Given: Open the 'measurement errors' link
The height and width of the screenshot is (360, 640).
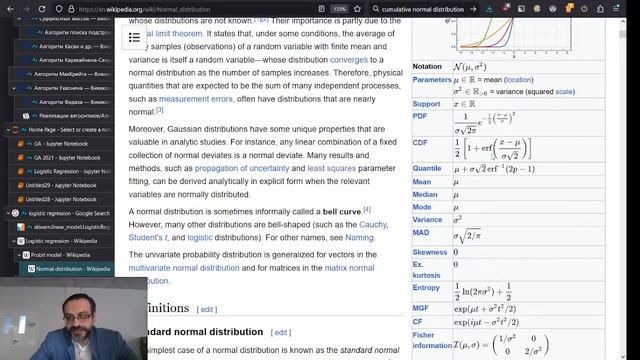Looking at the screenshot, I should [x=196, y=99].
